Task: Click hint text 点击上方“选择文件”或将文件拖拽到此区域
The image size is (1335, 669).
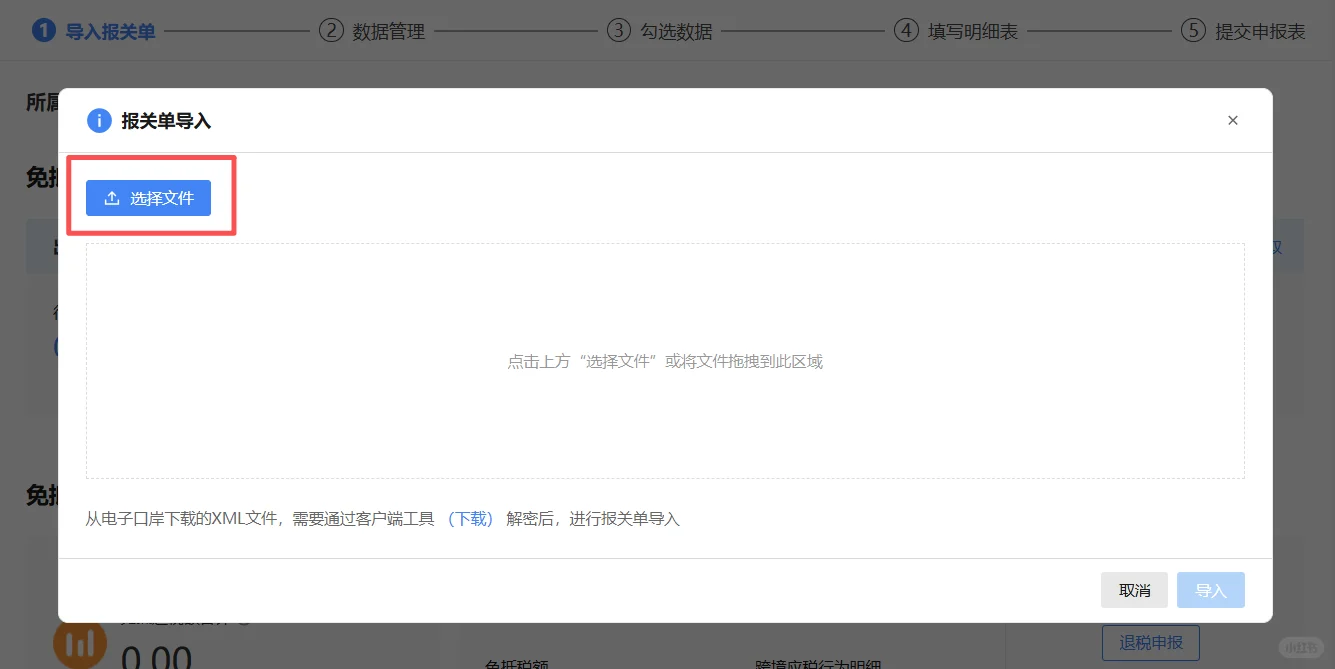Action: click(x=665, y=361)
